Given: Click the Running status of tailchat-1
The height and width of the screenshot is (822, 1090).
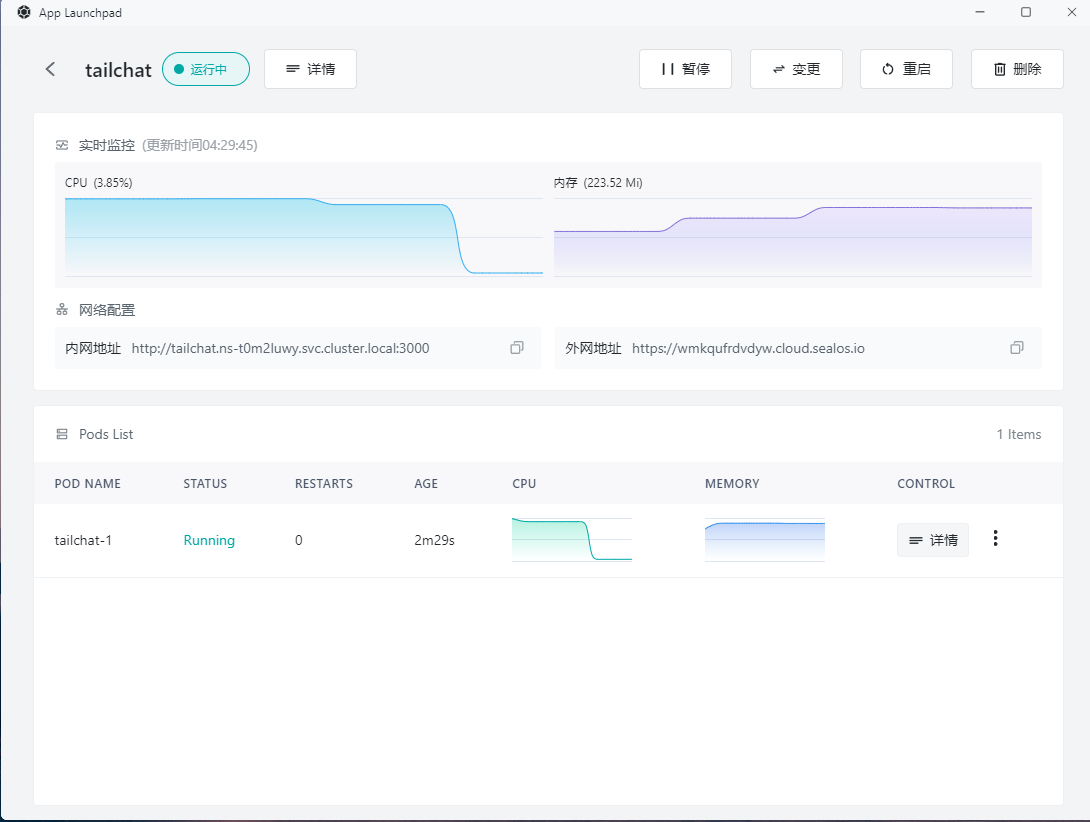Looking at the screenshot, I should point(209,540).
